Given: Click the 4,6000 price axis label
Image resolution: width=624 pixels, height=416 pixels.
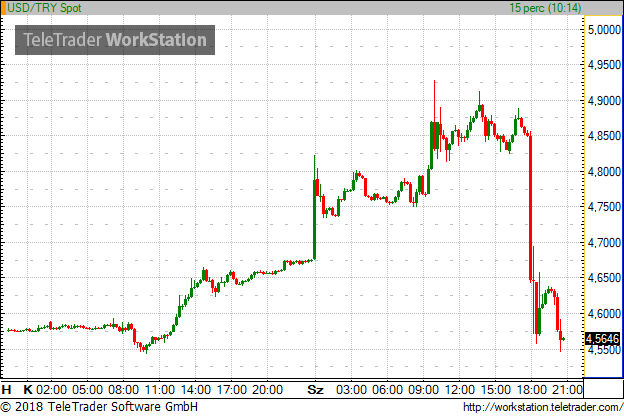Looking at the screenshot, I should 604,314.
